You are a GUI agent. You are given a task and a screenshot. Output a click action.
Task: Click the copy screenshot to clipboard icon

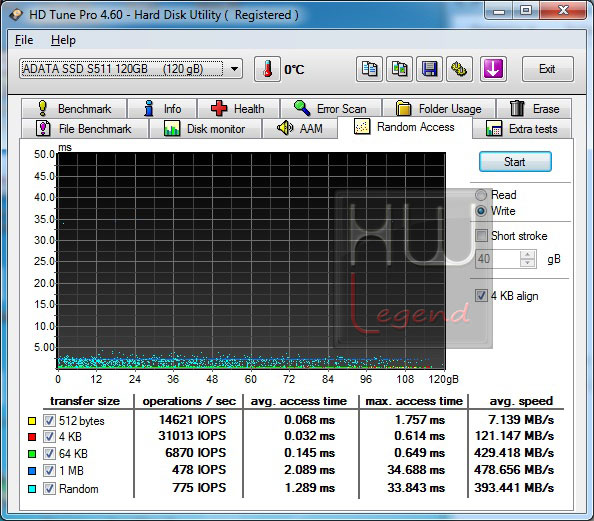tap(399, 69)
